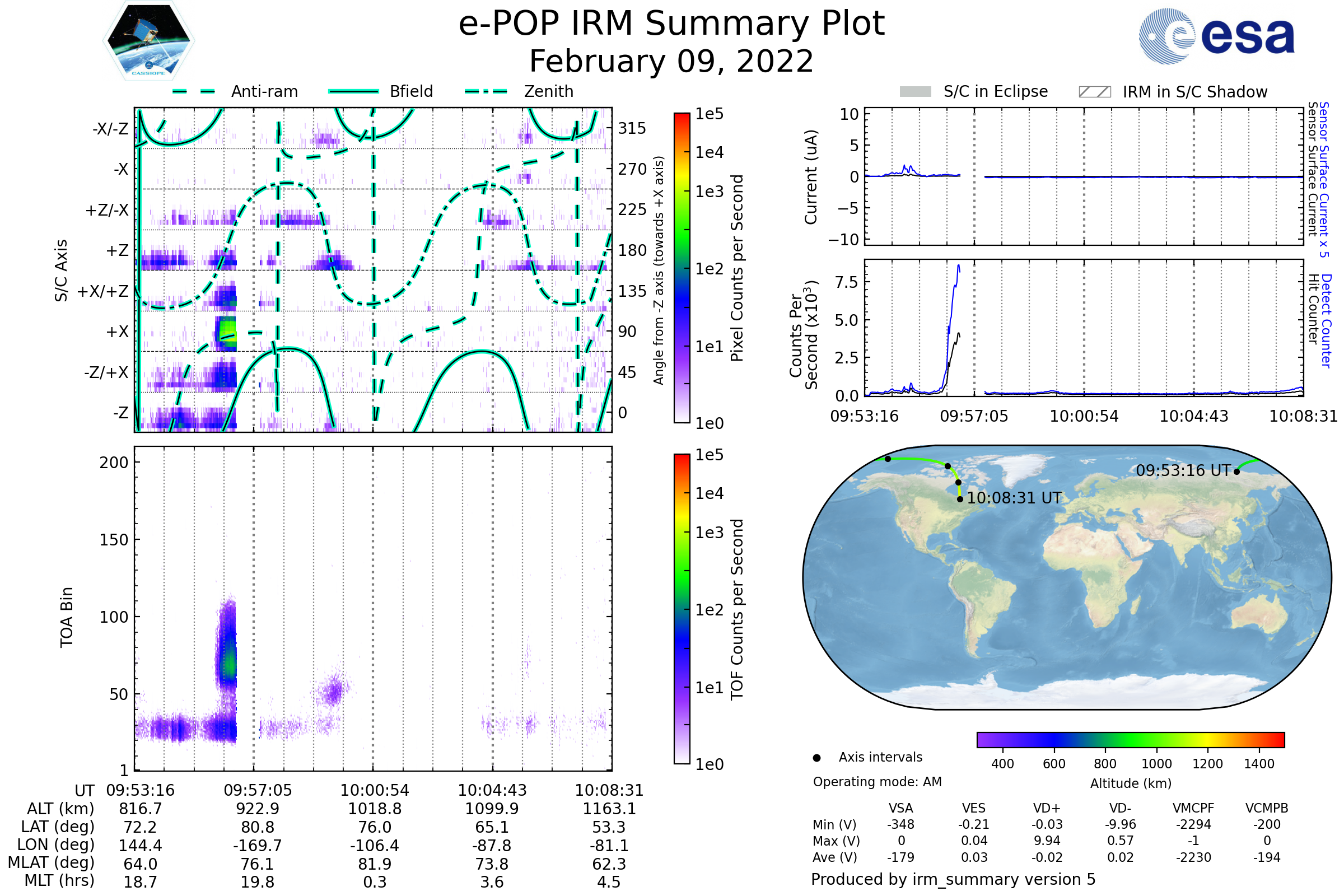Viewport: 1344px width, 896px height.
Task: Click the Operating mode: AM text
Action: [877, 782]
